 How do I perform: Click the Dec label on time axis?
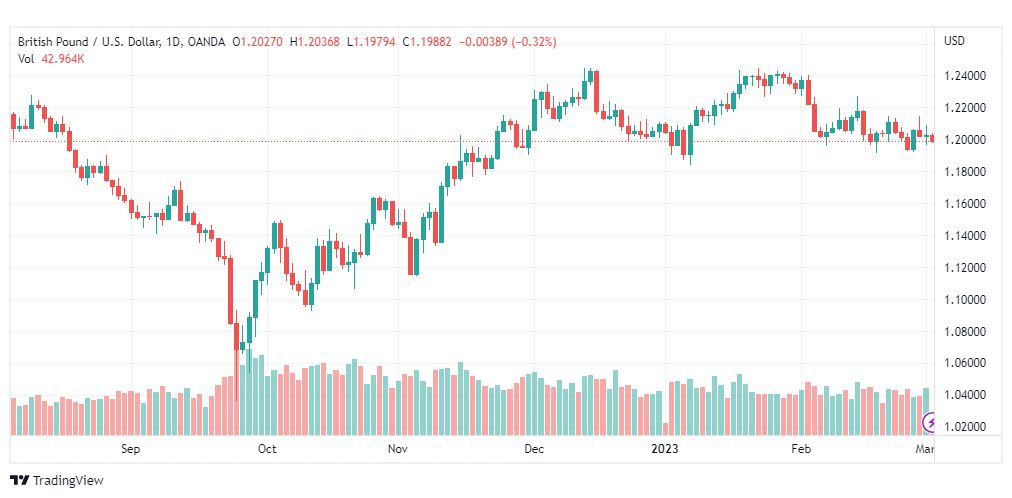coord(534,449)
